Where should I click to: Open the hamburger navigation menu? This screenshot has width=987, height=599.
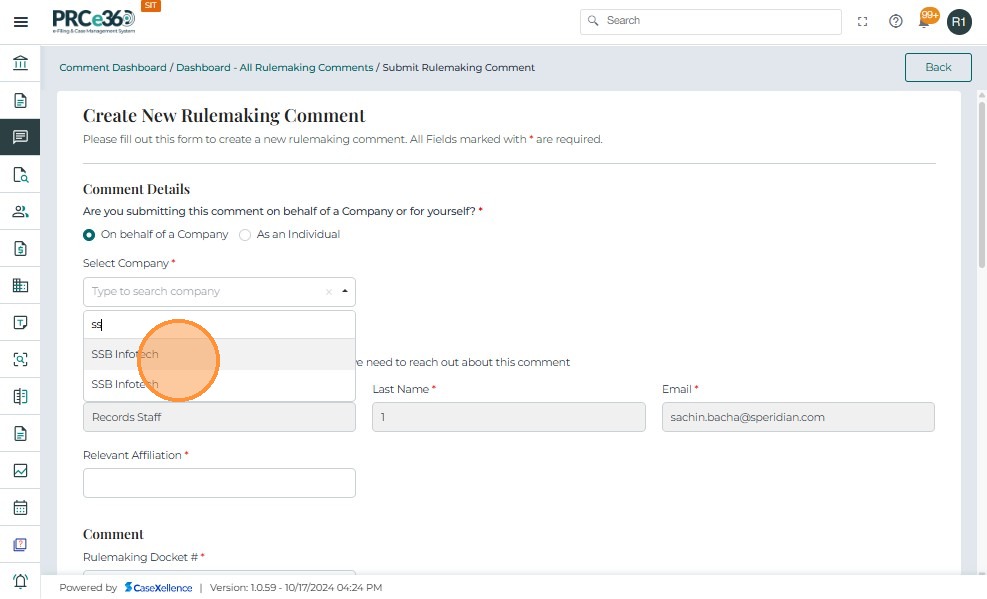coord(20,22)
